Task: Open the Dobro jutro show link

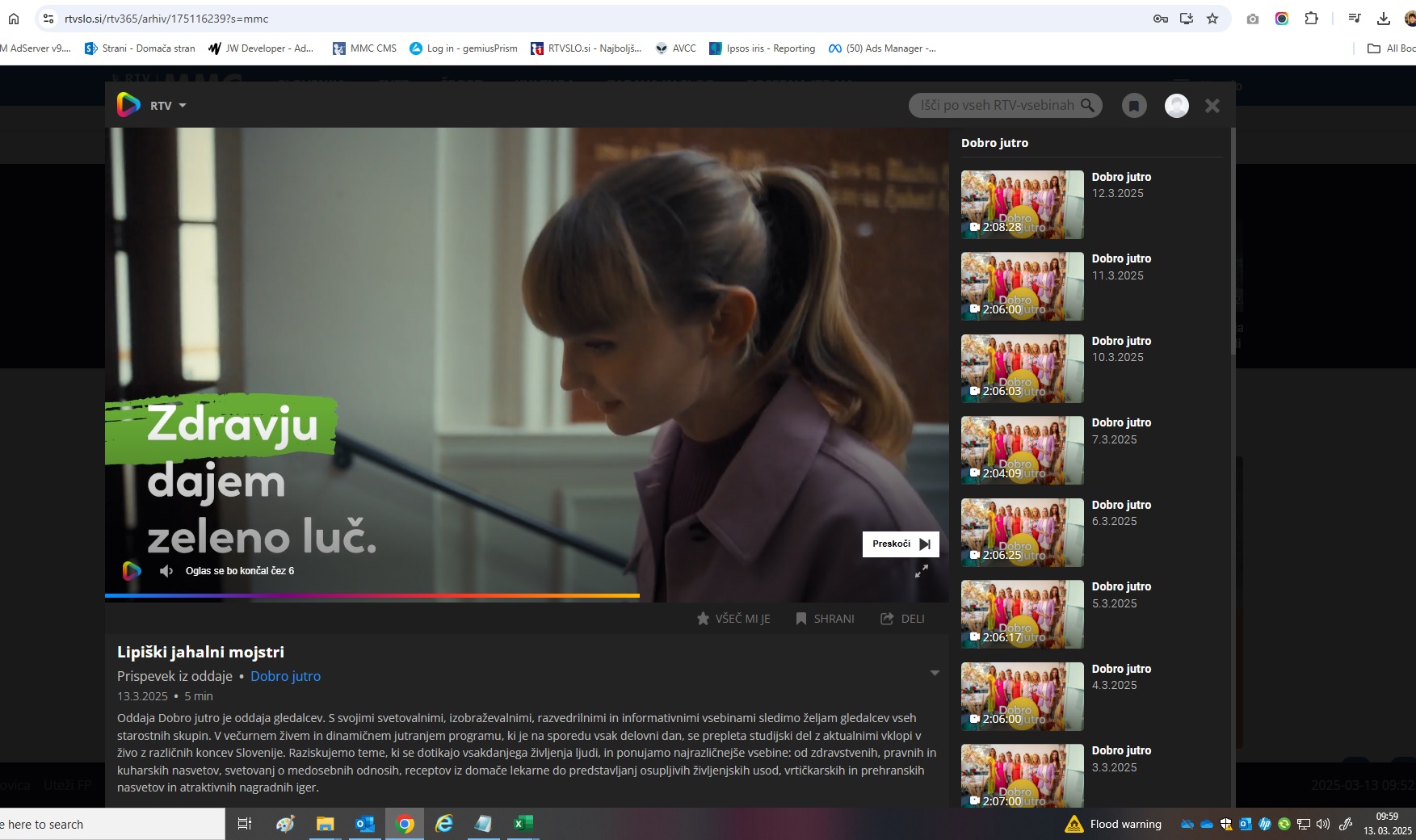Action: click(285, 676)
